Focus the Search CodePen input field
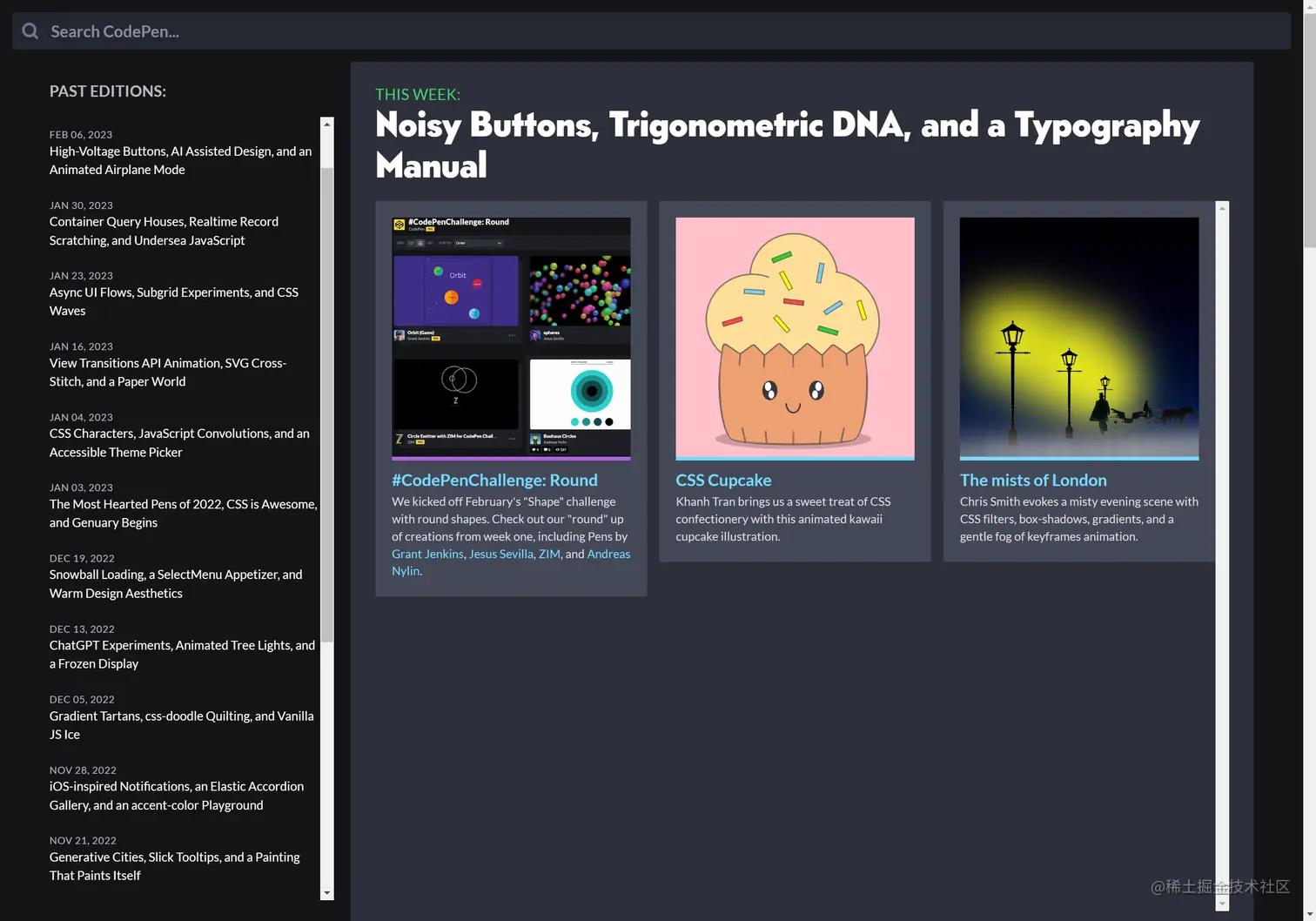 pyautogui.click(x=651, y=31)
